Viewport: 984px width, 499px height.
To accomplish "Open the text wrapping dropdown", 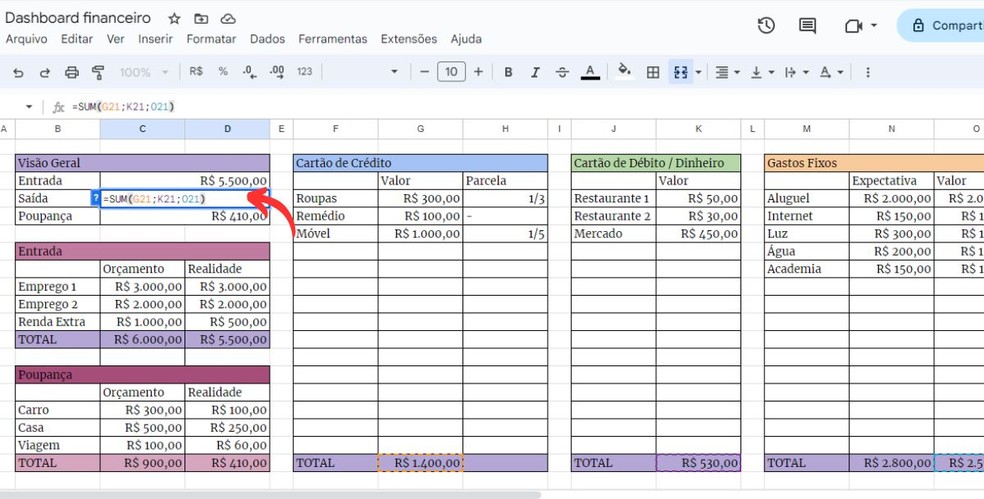I will tap(797, 73).
